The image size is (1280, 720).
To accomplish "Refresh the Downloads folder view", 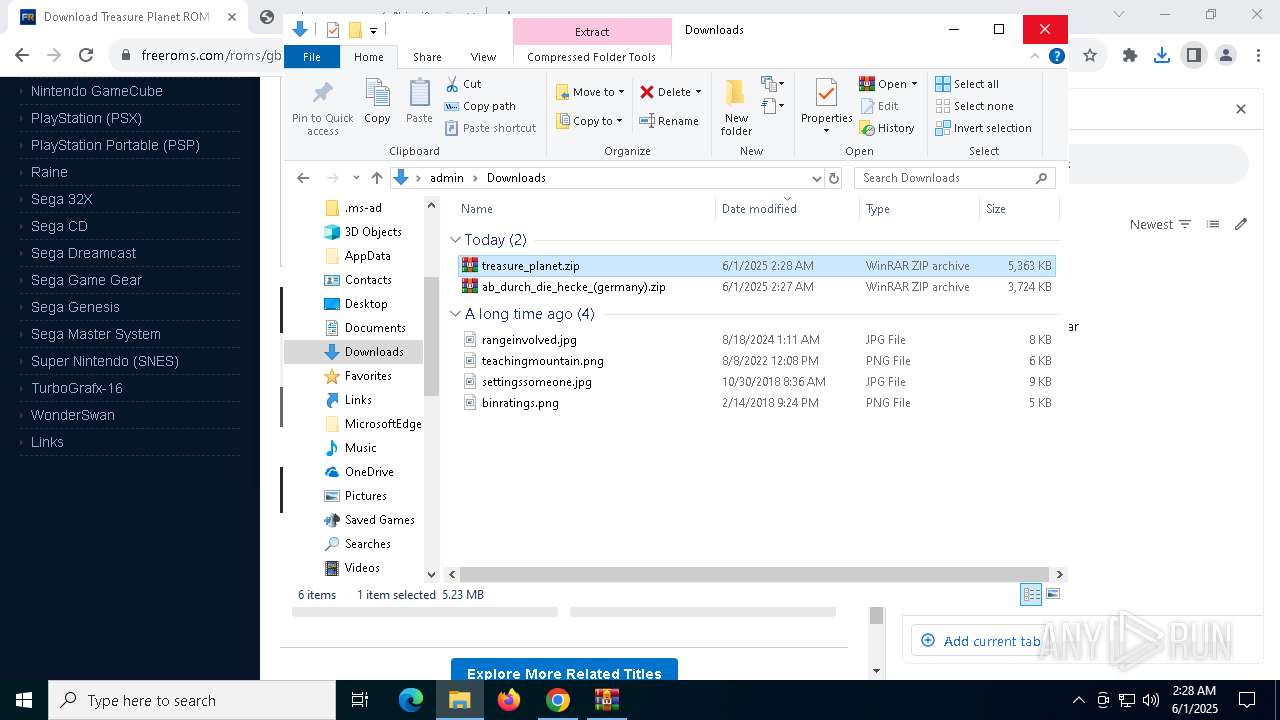I will 834,178.
